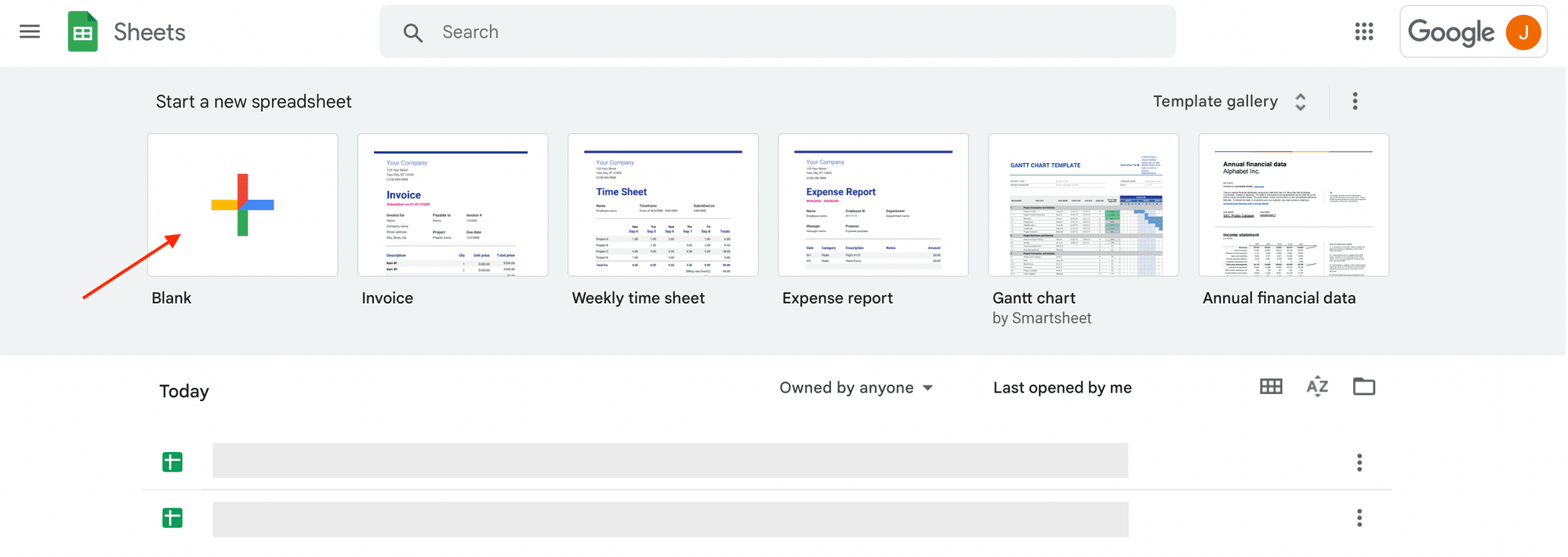The width and height of the screenshot is (1568, 557).
Task: Click the Start a new spreadsheet heading
Action: [x=253, y=102]
